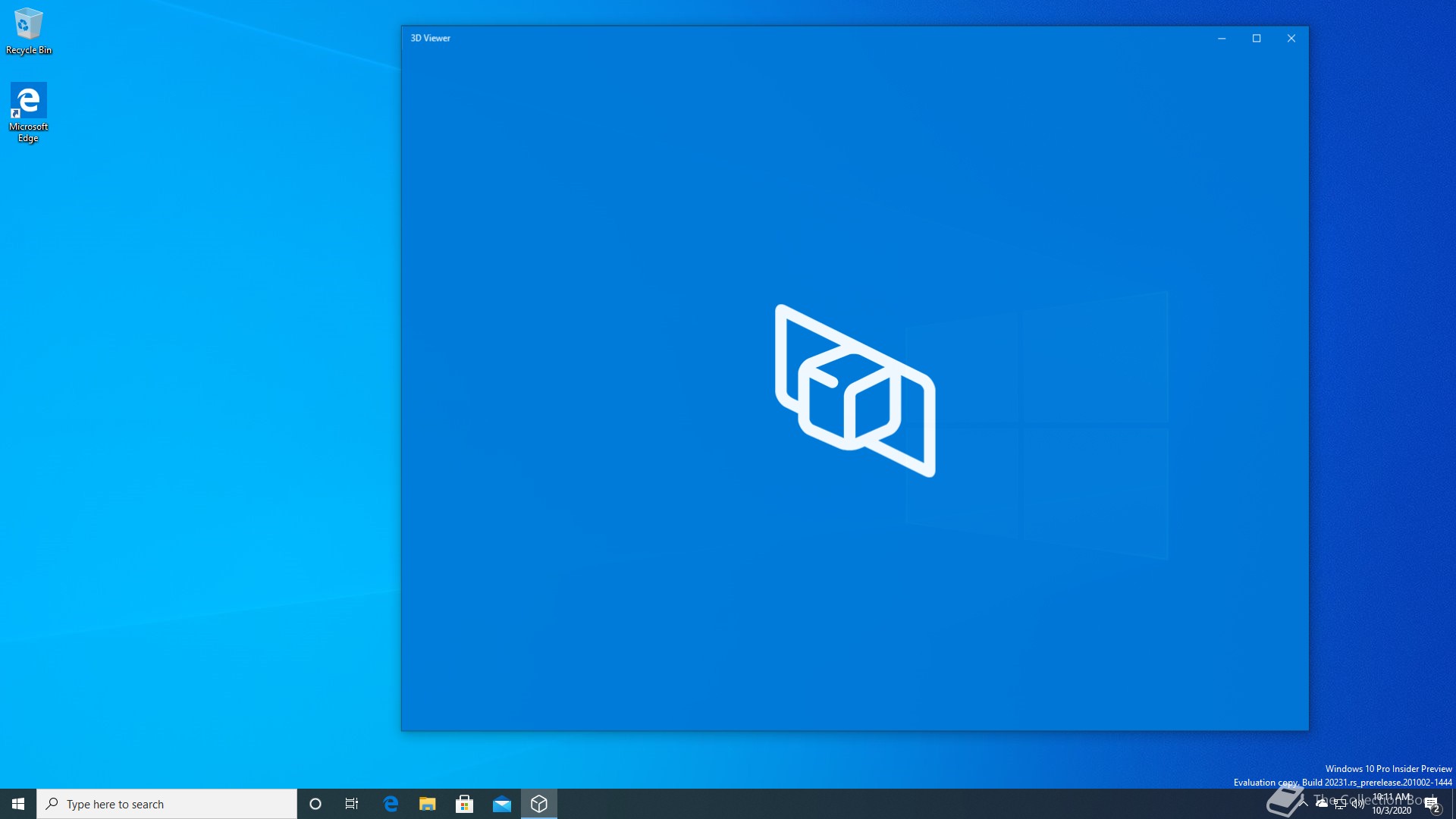Expand the hidden system tray icons
Screen dimensions: 1456x819
[1304, 803]
